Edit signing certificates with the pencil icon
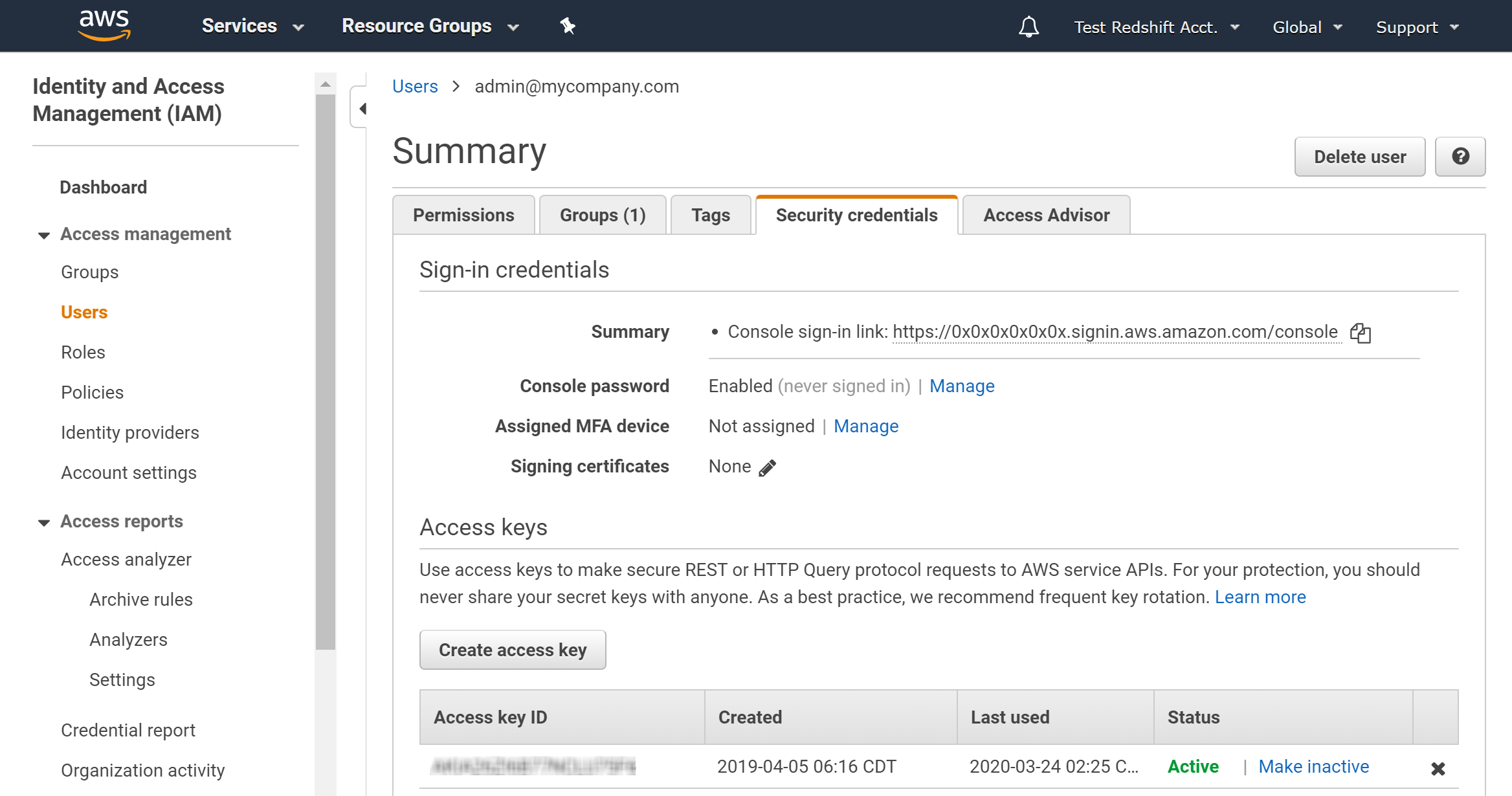Image resolution: width=1512 pixels, height=796 pixels. pos(768,467)
